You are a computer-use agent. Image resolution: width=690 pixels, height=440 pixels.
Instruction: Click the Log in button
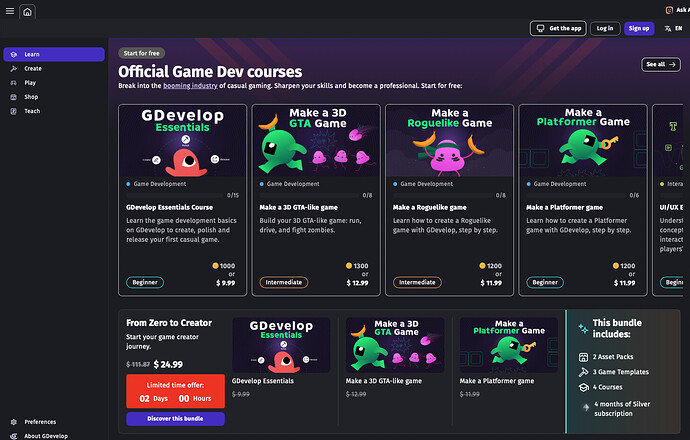605,29
